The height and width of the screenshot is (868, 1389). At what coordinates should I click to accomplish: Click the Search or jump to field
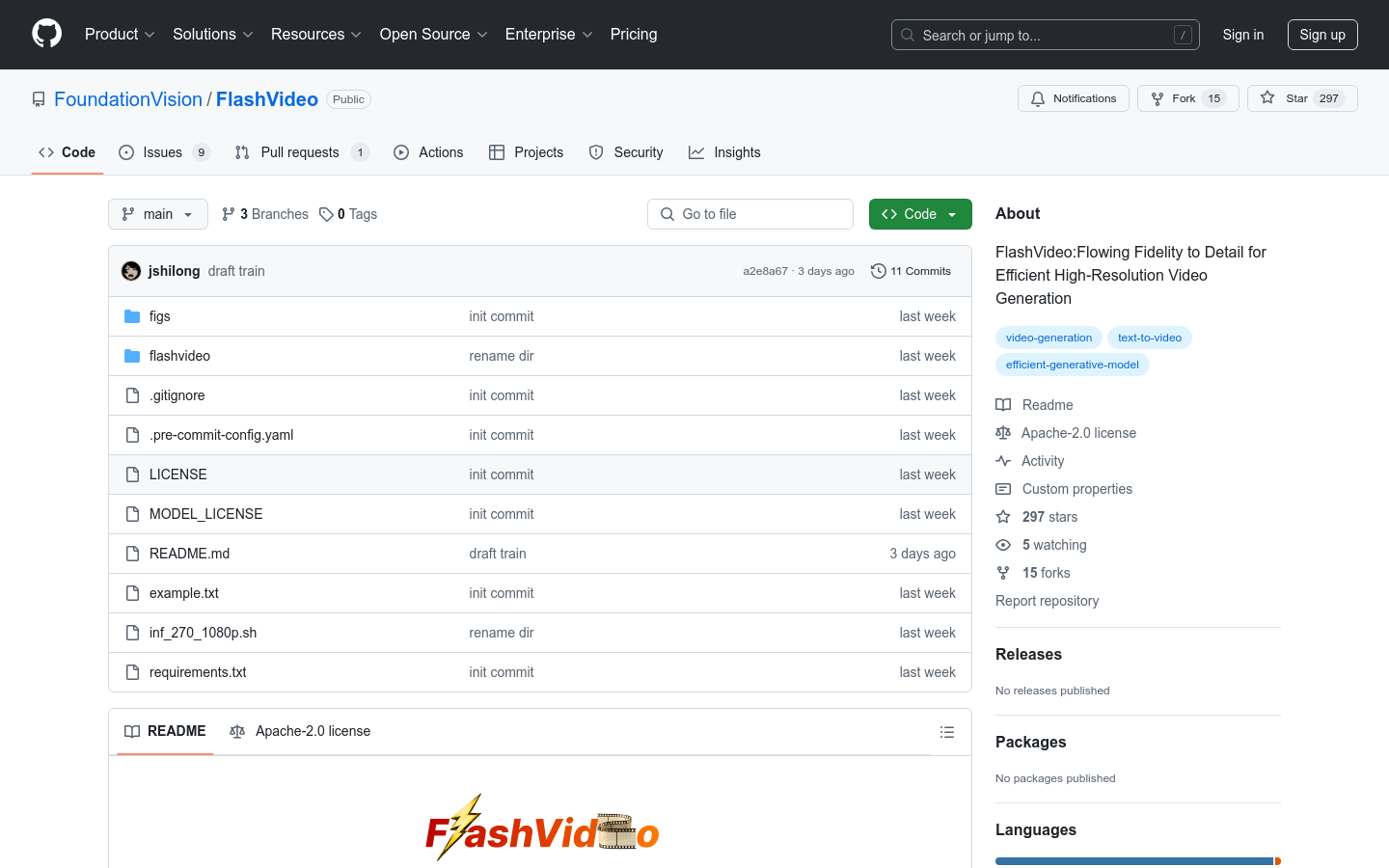1046,35
